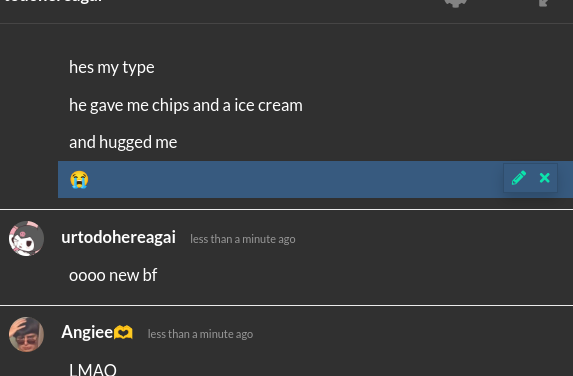Select the 'and hugged me' message
The width and height of the screenshot is (573, 376).
[123, 142]
